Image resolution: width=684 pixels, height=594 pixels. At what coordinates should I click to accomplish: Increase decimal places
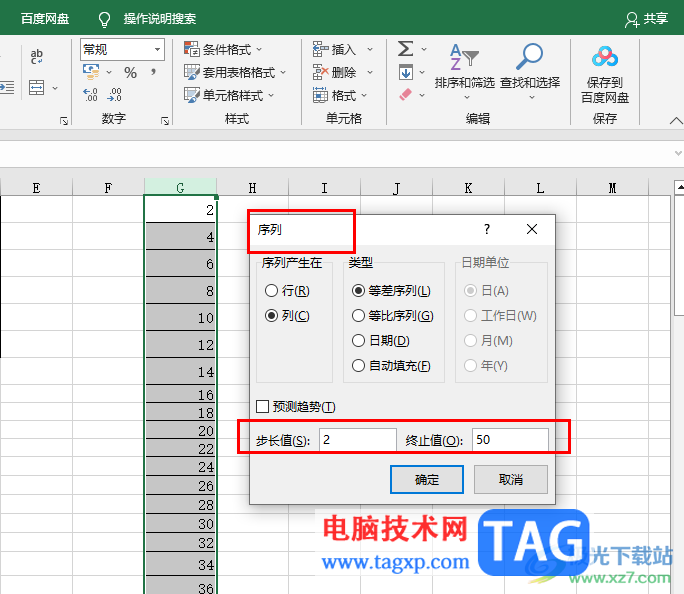point(90,95)
